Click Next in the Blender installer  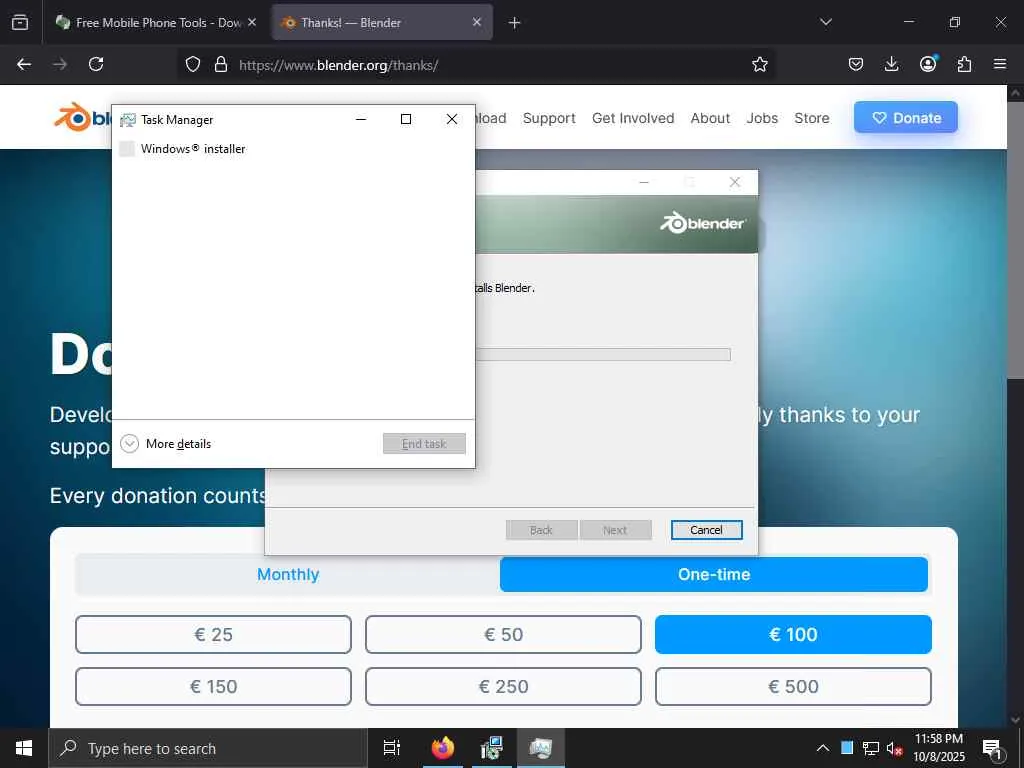click(x=615, y=530)
